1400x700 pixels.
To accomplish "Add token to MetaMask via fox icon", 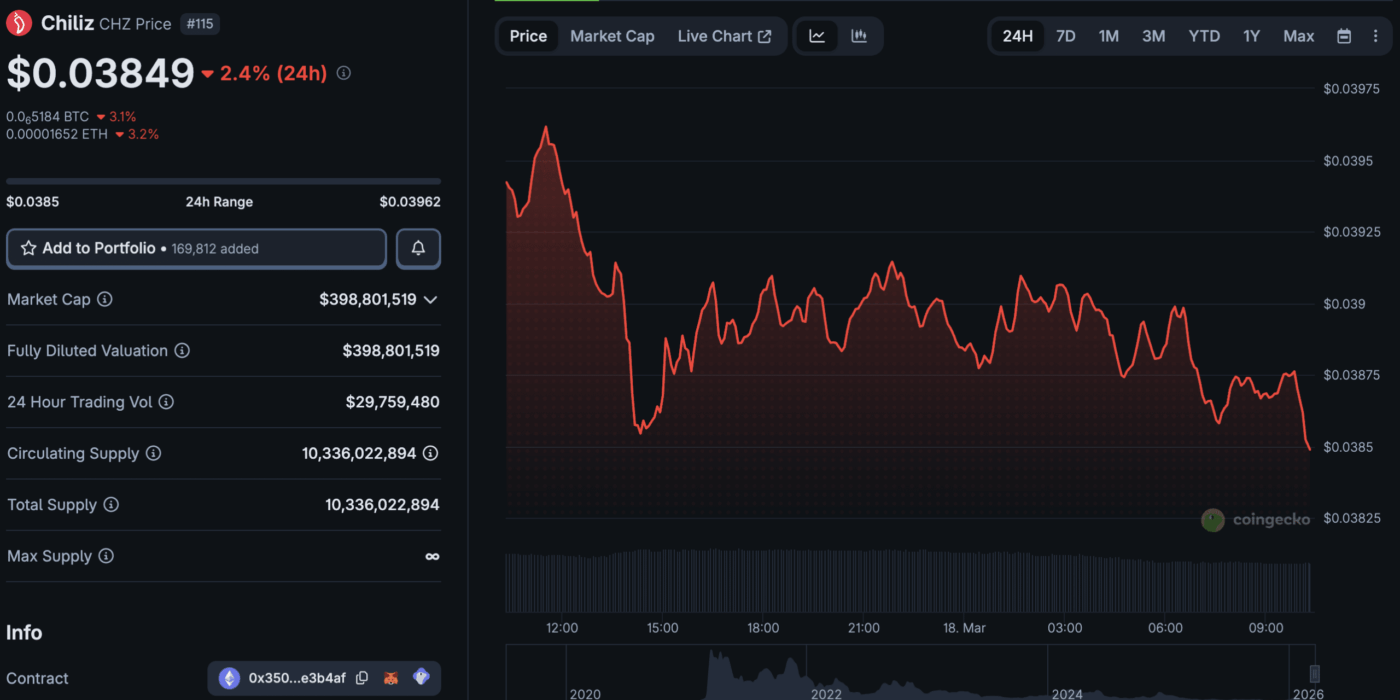I will [391, 678].
